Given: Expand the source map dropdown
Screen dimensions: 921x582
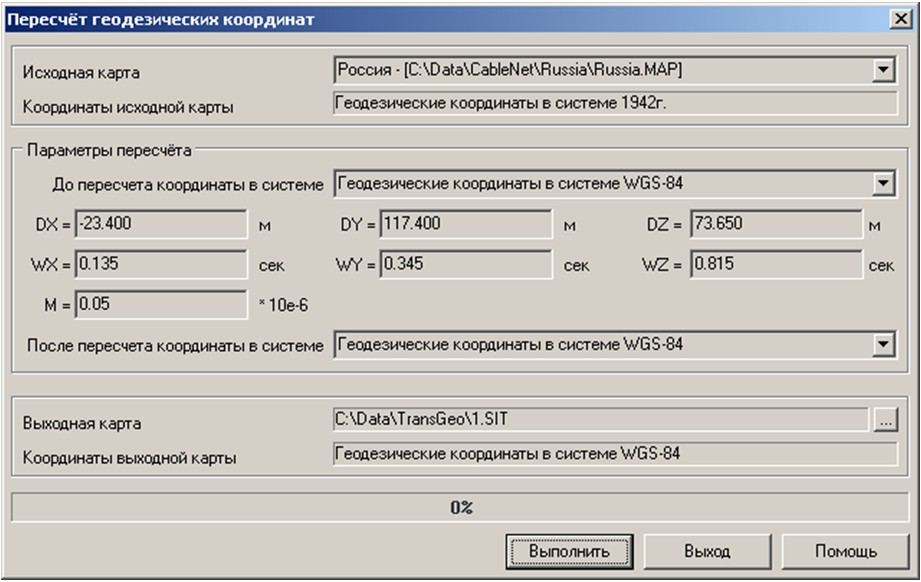Looking at the screenshot, I should pyautogui.click(x=881, y=71).
